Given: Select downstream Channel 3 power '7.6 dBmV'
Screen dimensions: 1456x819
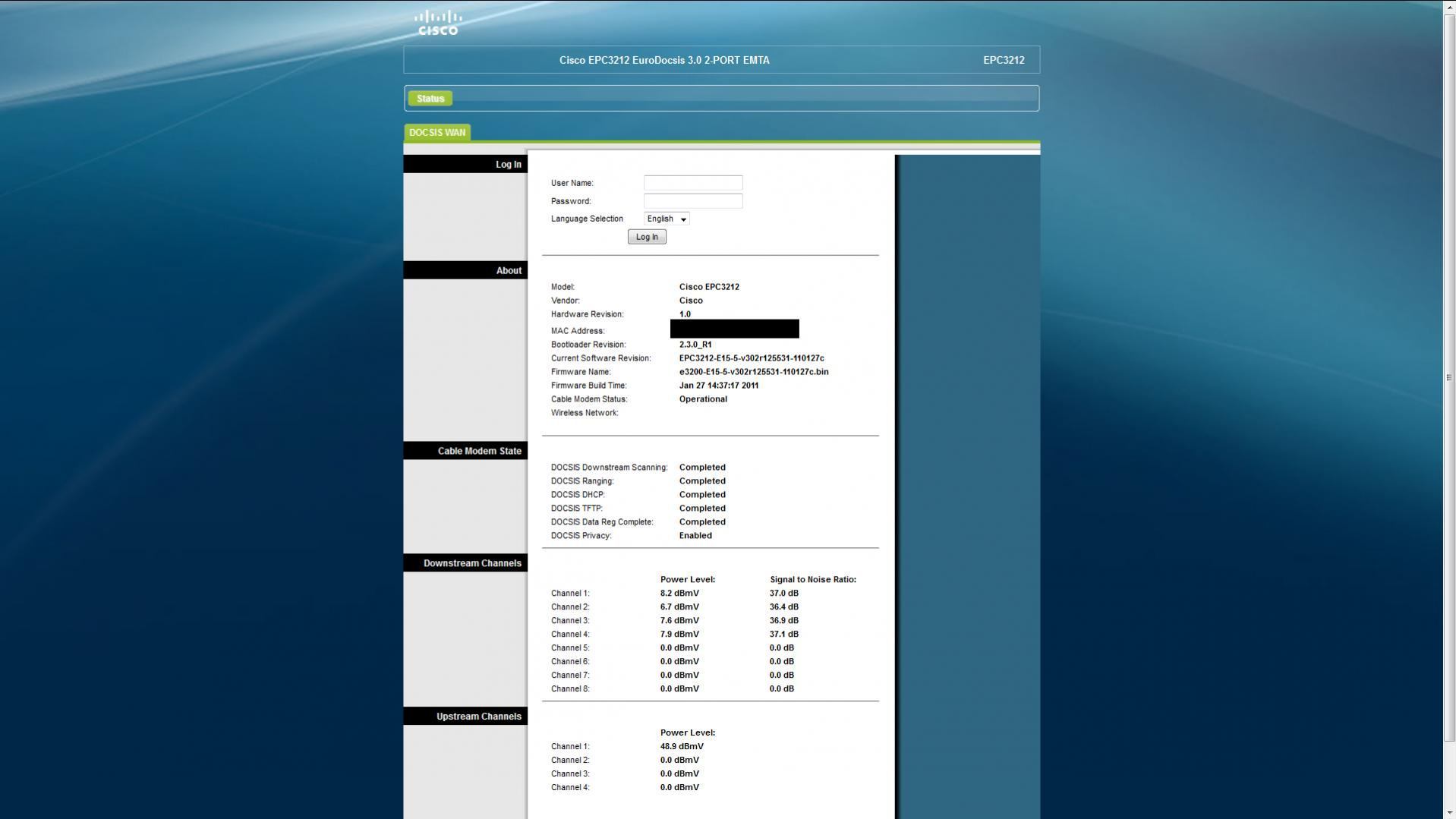Looking at the screenshot, I should [679, 621].
